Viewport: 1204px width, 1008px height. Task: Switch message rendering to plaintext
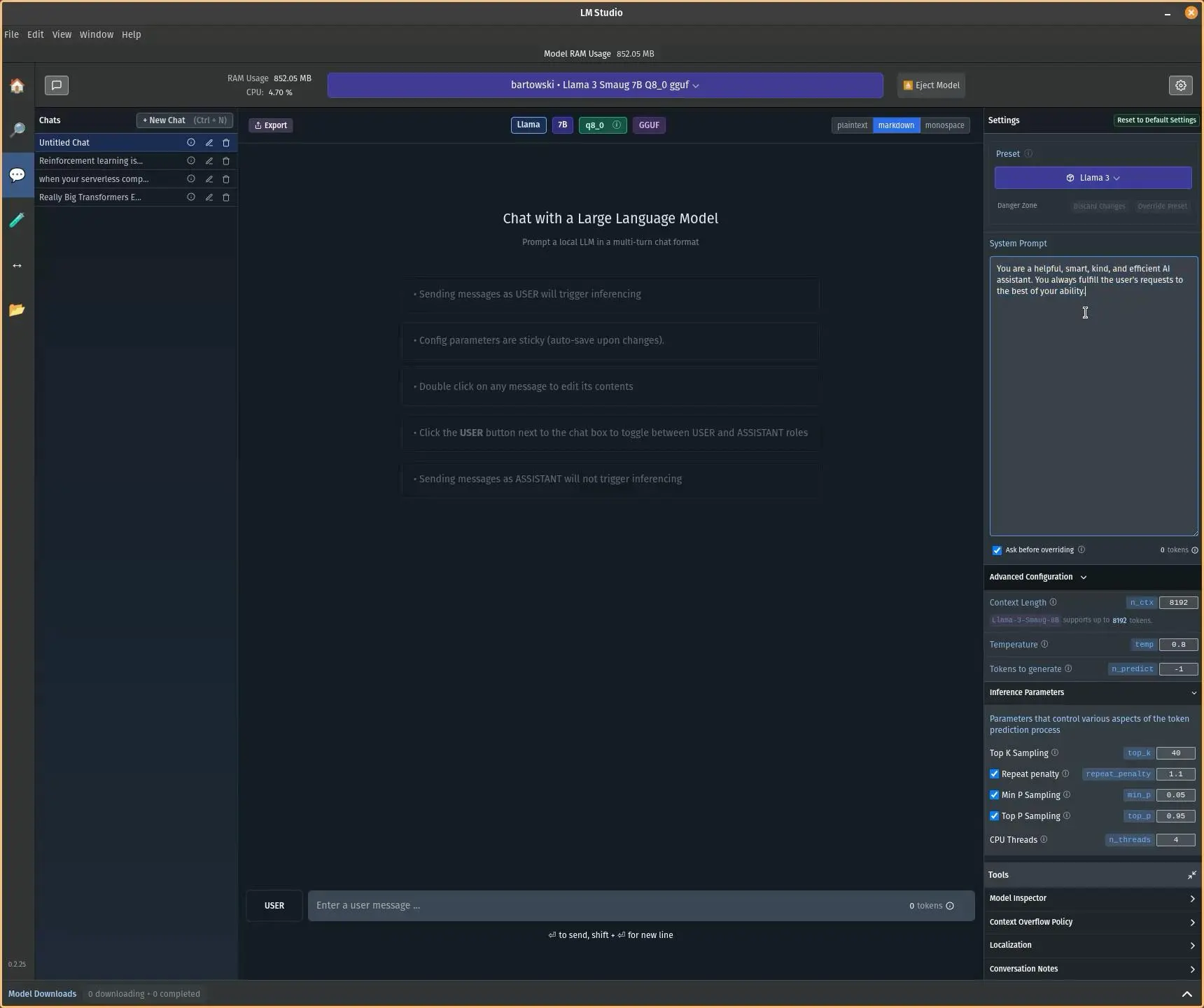tap(852, 125)
